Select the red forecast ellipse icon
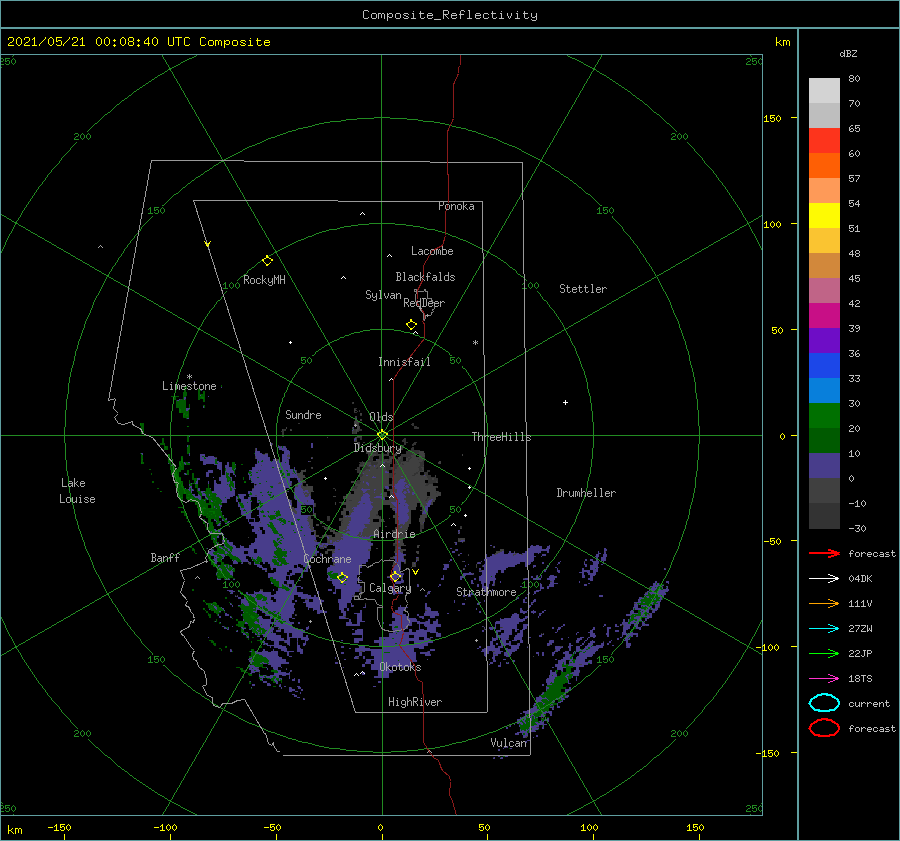The width and height of the screenshot is (900, 841). click(x=824, y=728)
